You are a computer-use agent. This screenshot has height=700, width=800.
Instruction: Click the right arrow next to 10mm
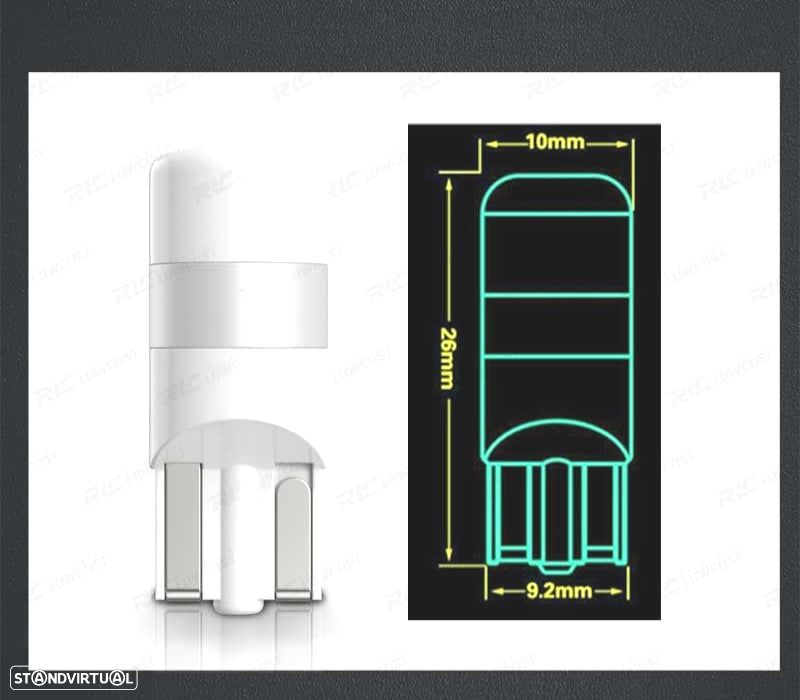(608, 144)
